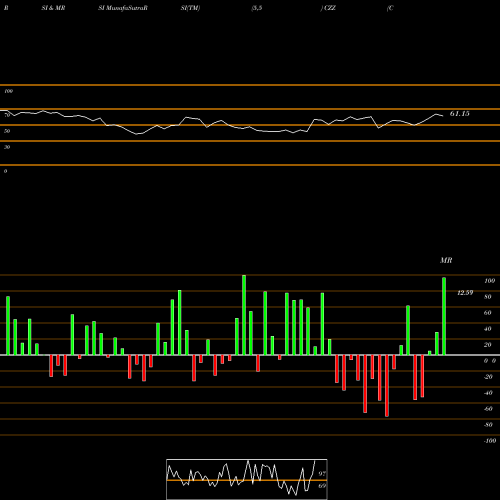
Task: Click the end of the white RSI line near 61.15
Action: (443, 116)
